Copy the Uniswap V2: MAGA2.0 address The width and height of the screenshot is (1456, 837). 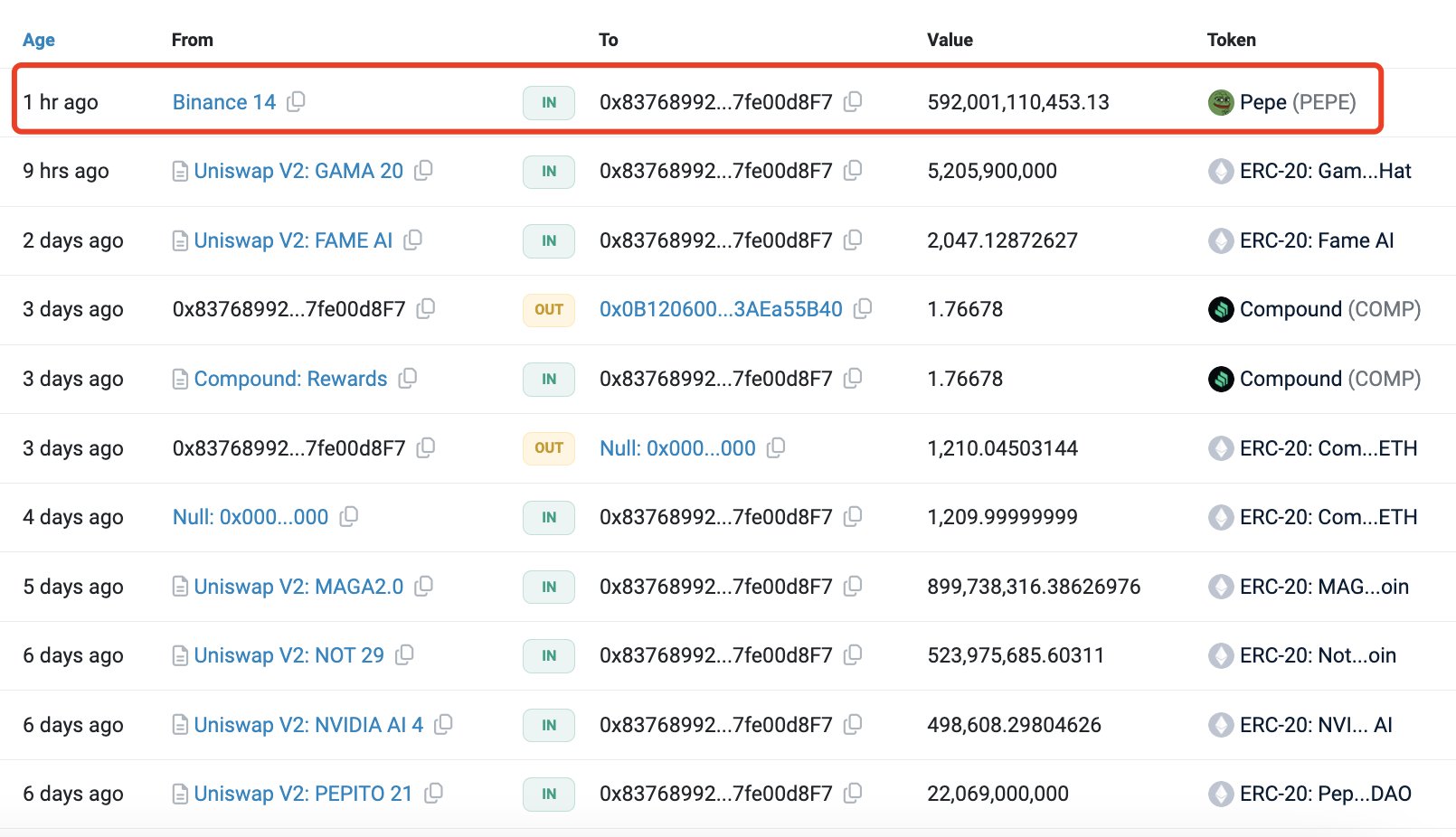[x=423, y=587]
